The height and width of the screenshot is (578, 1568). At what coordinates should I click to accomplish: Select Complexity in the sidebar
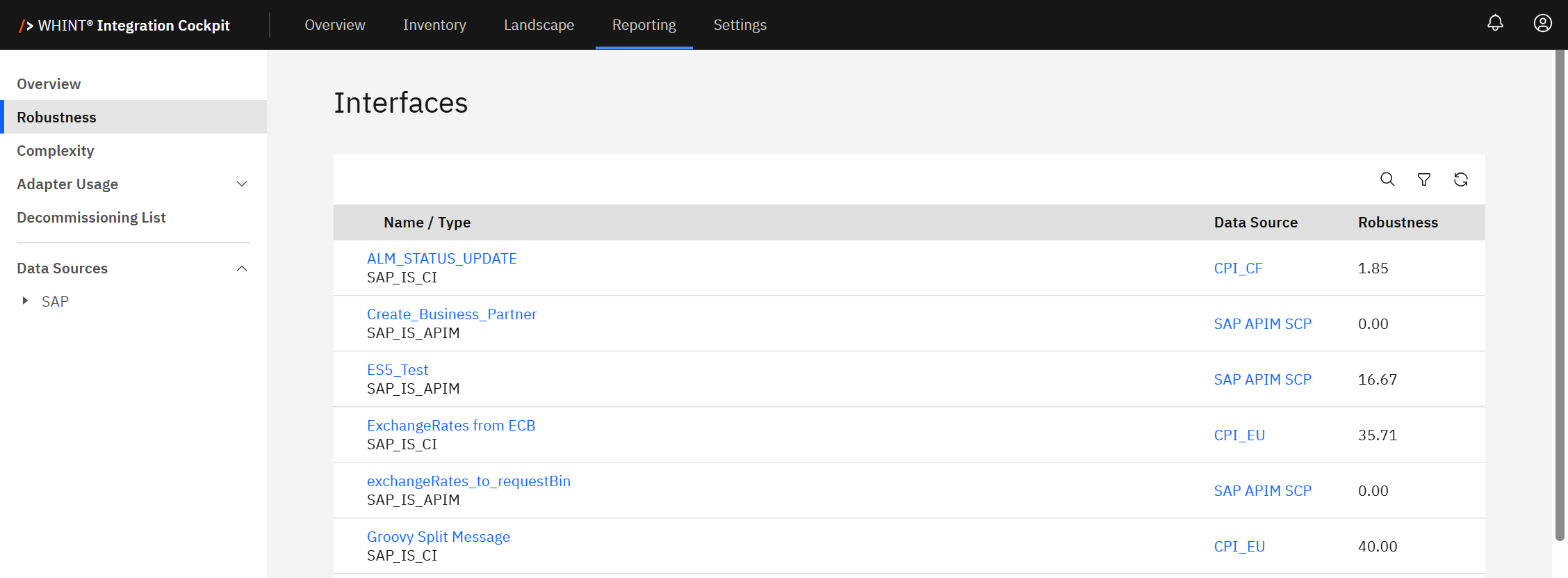[x=56, y=151]
